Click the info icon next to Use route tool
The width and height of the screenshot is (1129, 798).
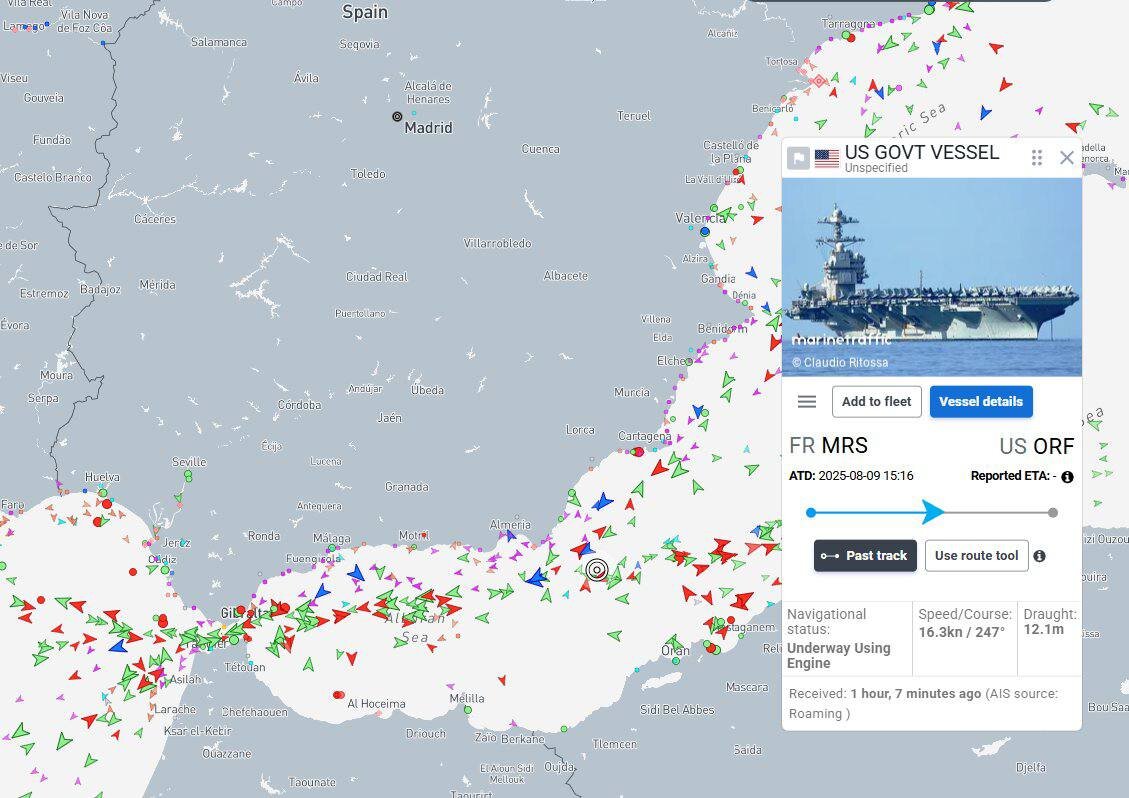click(1040, 556)
